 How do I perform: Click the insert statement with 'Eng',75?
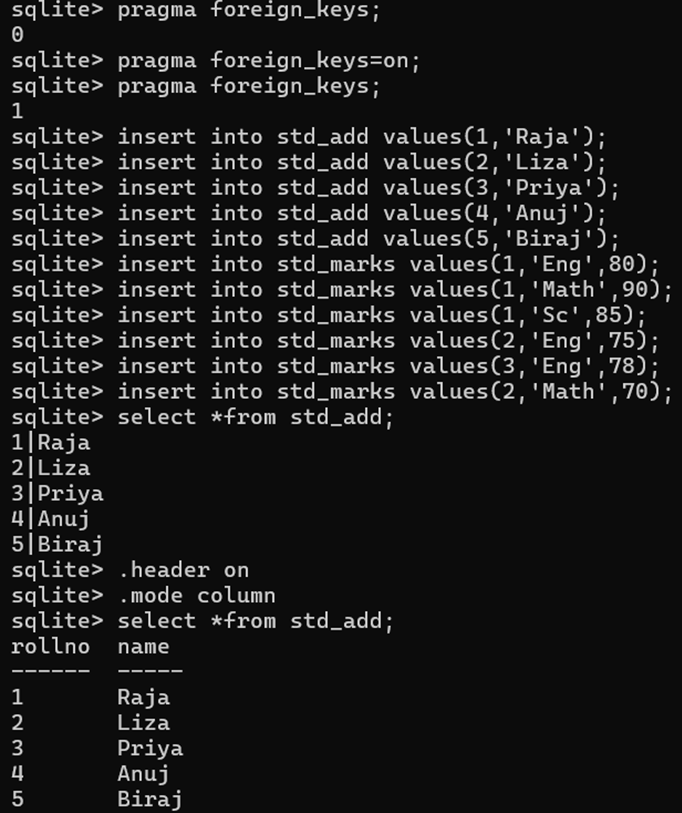coord(388,340)
